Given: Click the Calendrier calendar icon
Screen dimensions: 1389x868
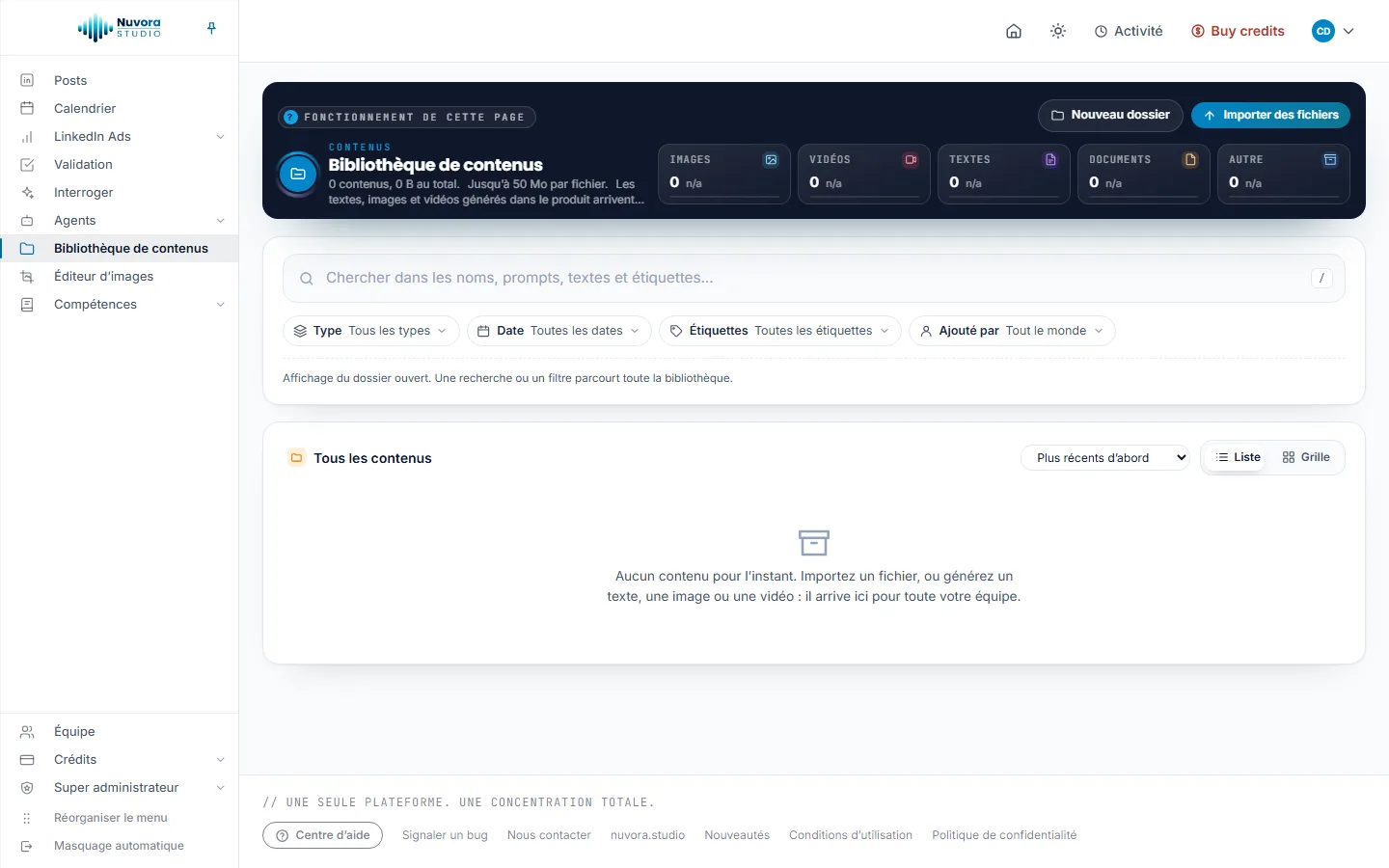Looking at the screenshot, I should tap(27, 108).
